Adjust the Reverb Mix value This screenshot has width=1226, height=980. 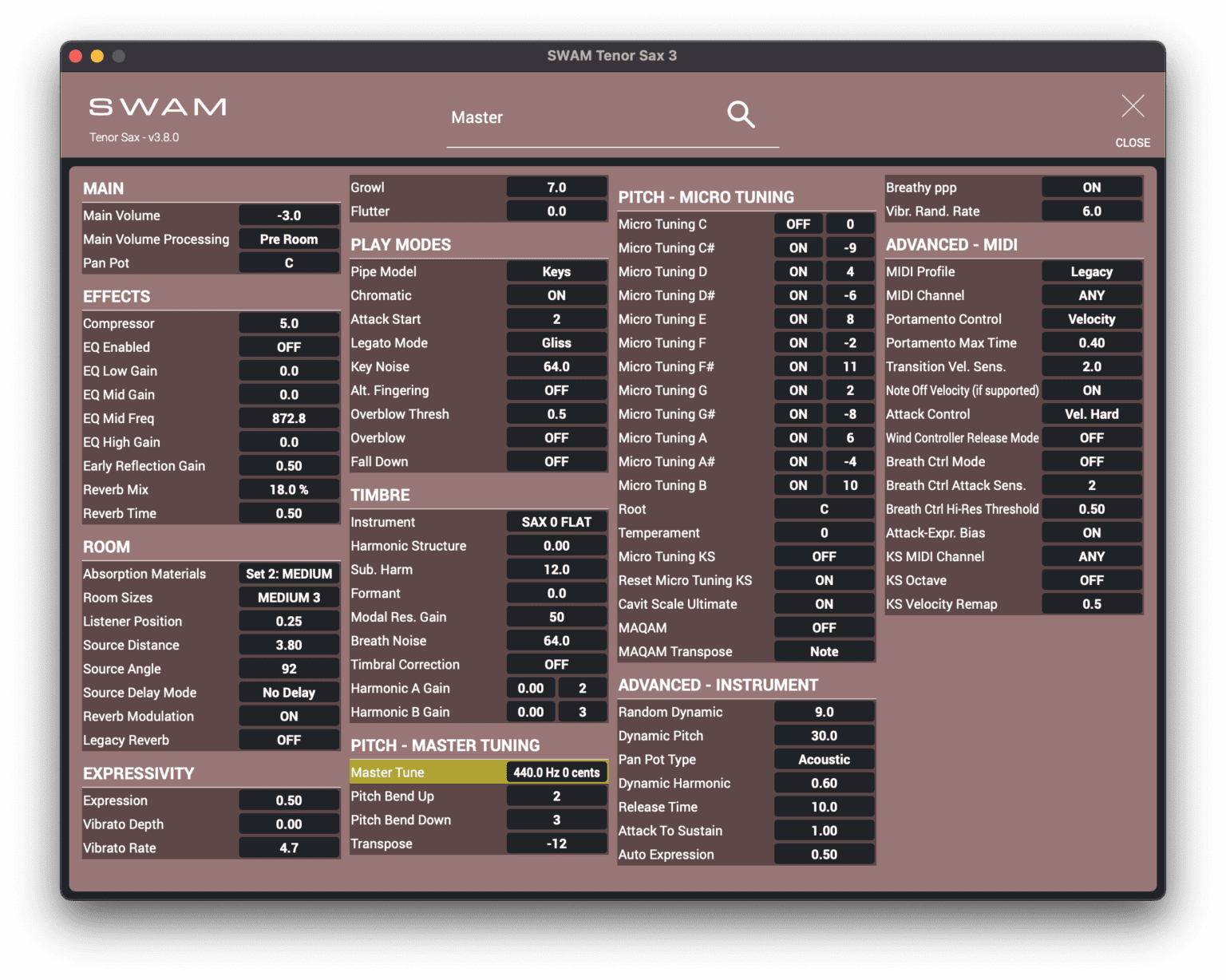point(289,489)
